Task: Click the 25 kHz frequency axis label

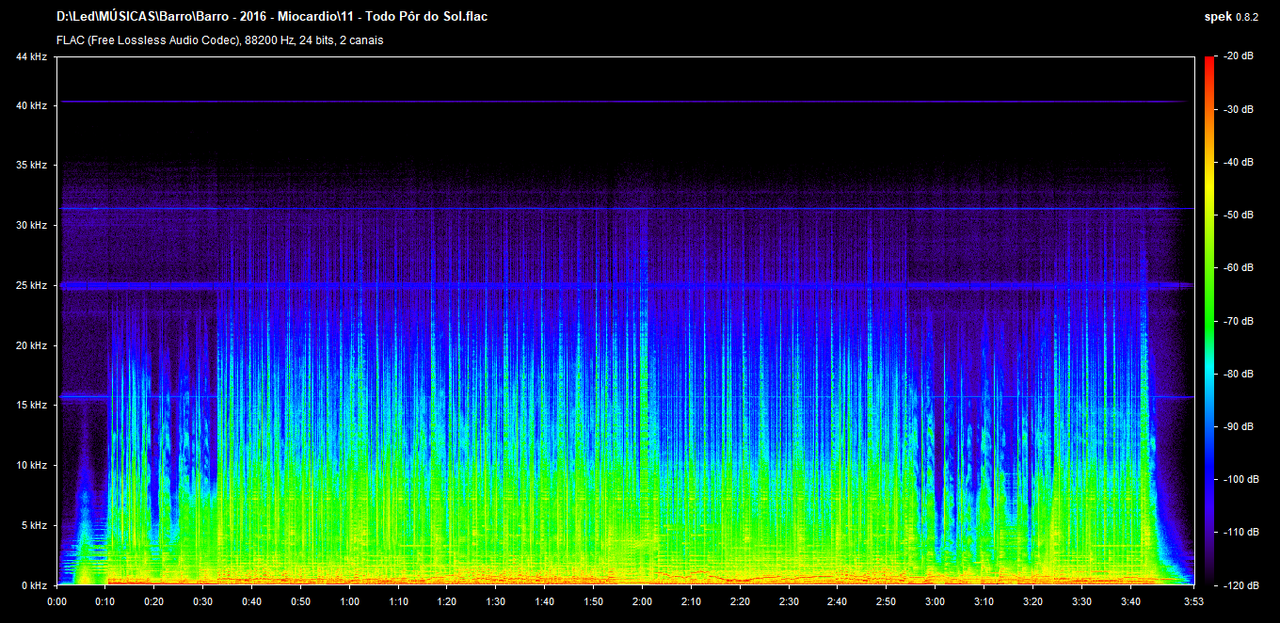Action: click(x=31, y=285)
